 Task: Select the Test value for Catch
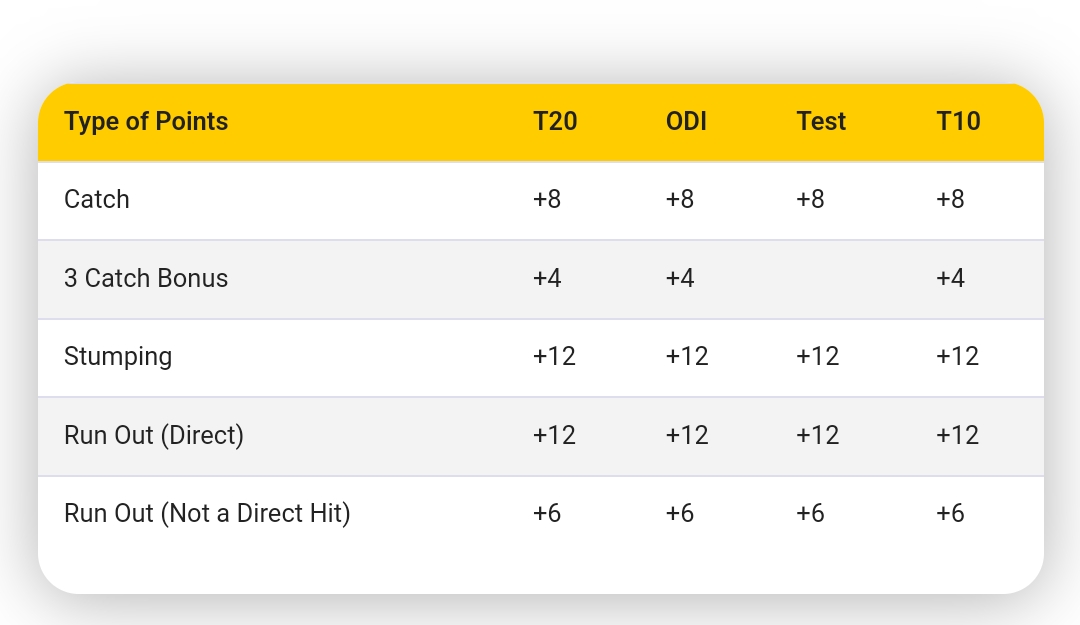click(810, 199)
